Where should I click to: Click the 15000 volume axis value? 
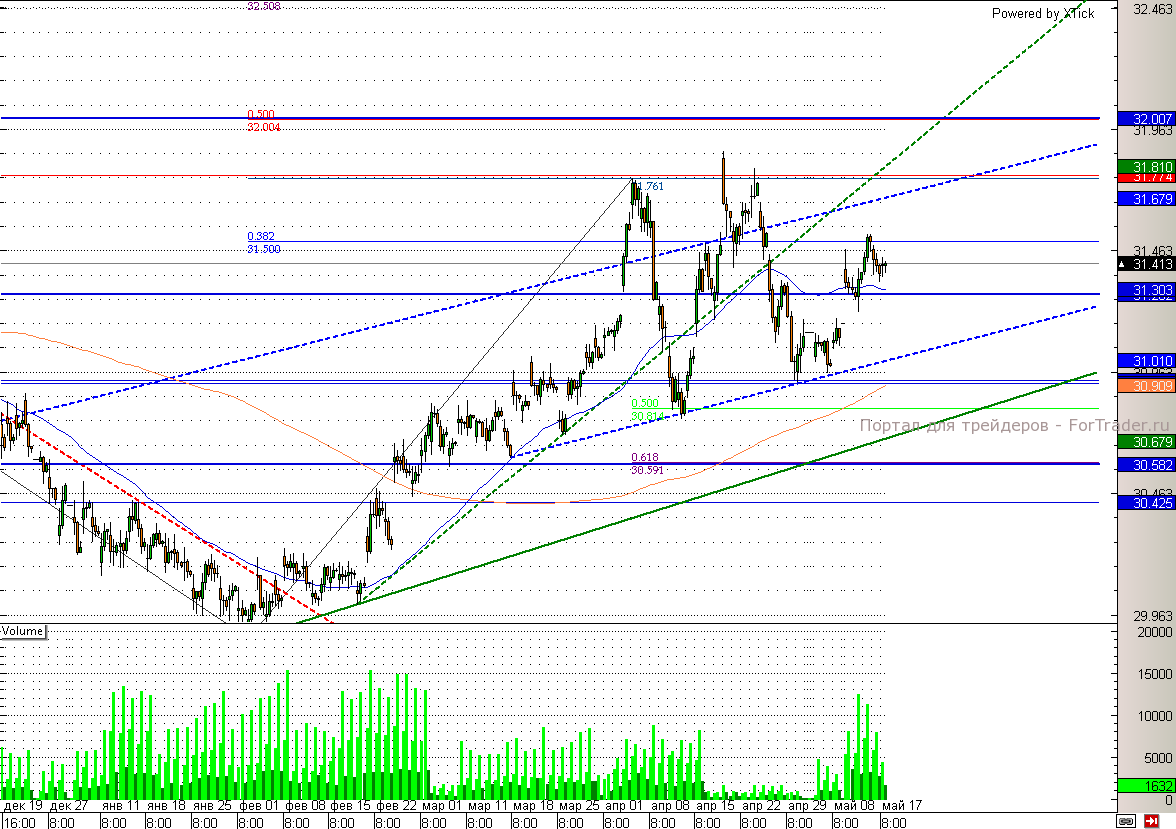1155,674
